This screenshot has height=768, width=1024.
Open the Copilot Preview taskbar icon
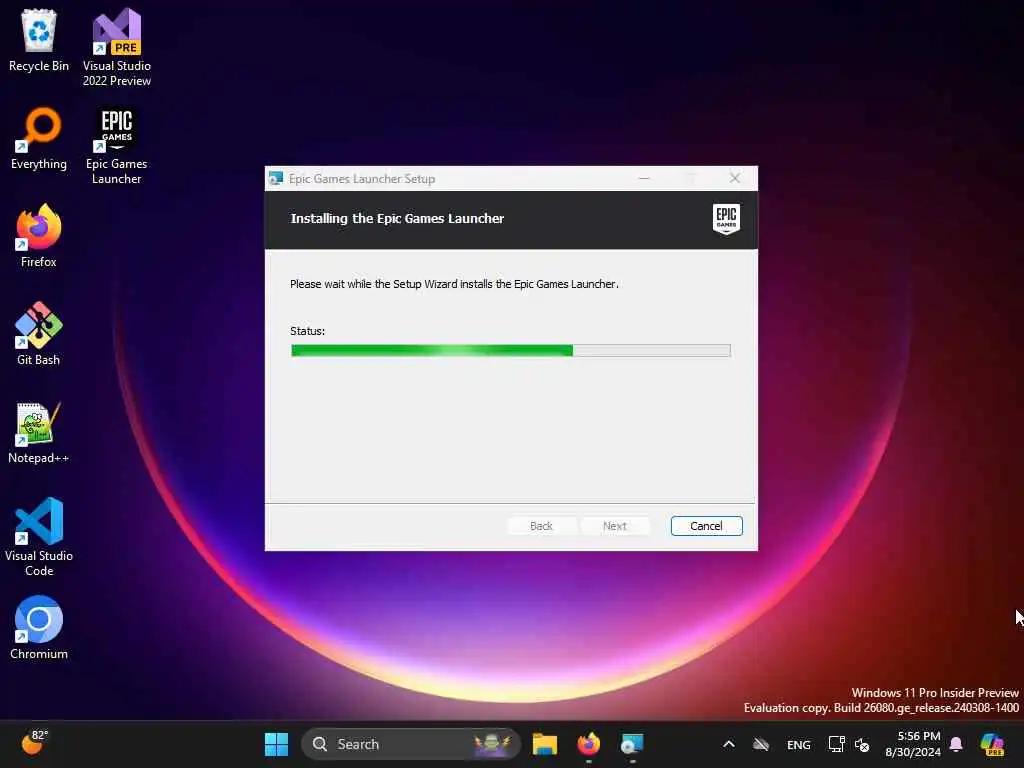coord(992,744)
